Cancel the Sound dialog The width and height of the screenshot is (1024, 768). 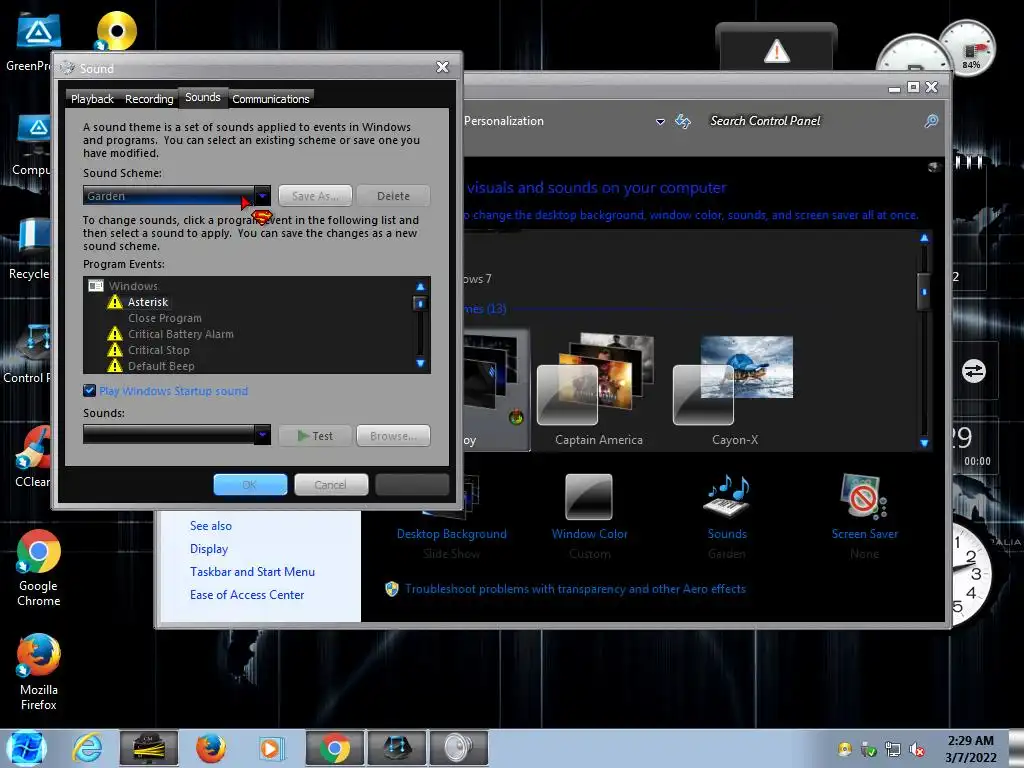[x=331, y=485]
